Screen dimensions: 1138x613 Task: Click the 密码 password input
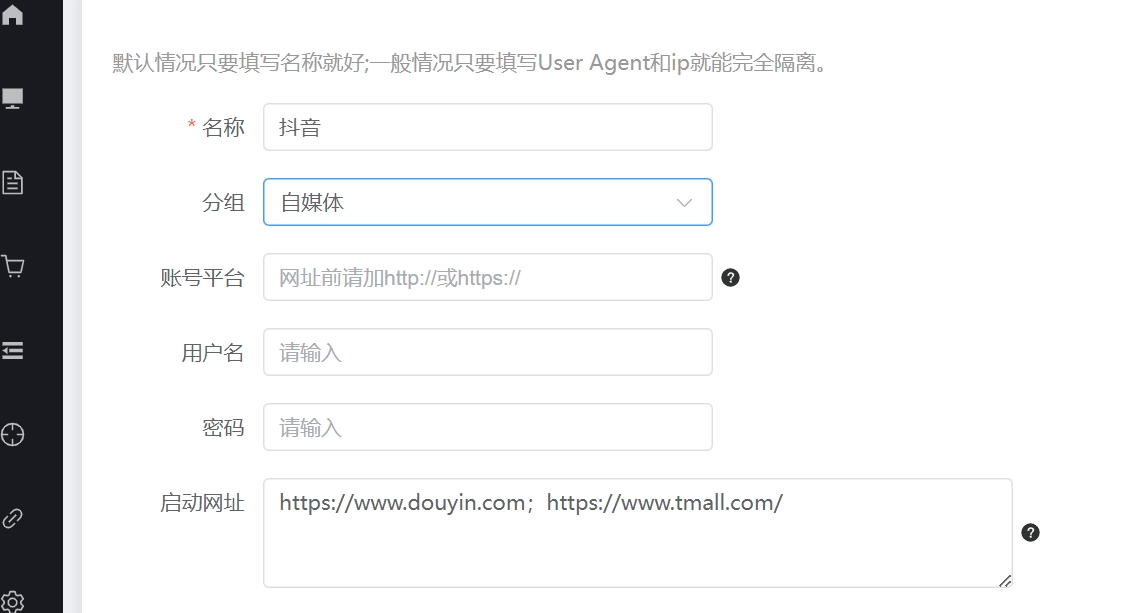pos(487,427)
